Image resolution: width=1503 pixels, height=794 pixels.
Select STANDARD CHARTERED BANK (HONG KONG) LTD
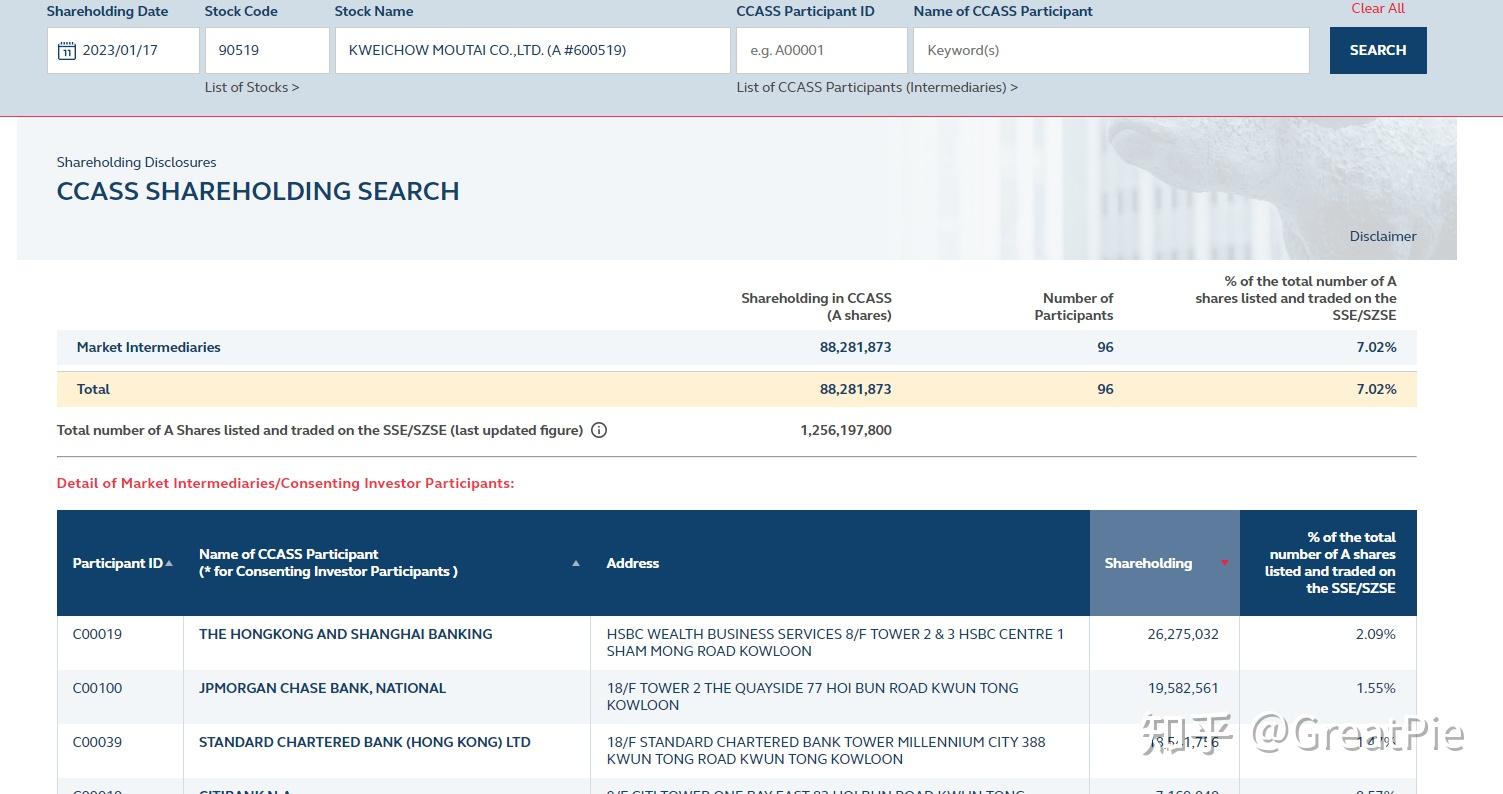[x=365, y=742]
